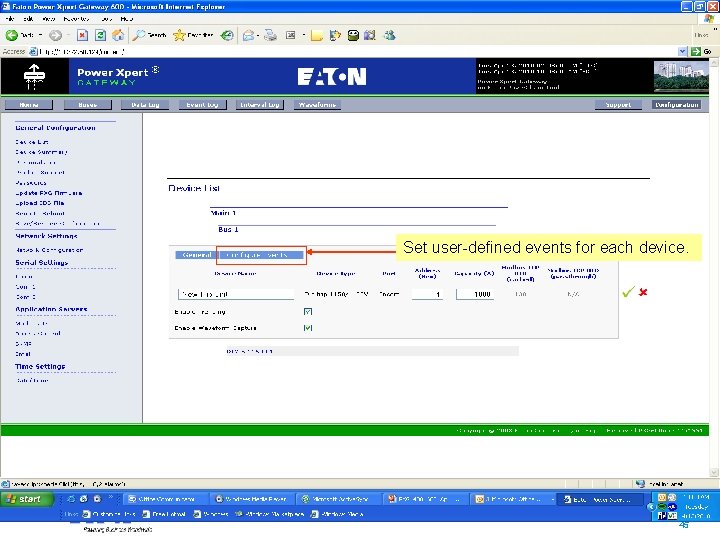Click the Power Xpert Gateway logo icon
This screenshot has width=720, height=540.
tap(34, 76)
